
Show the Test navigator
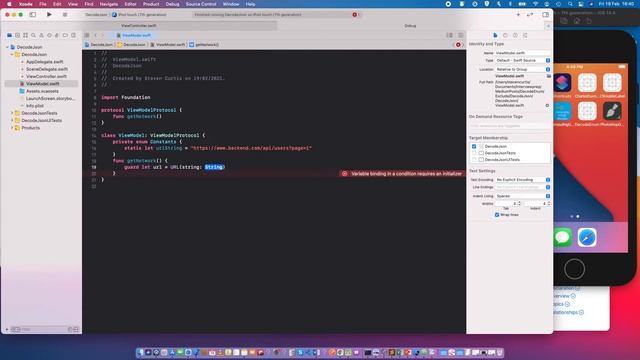click(49, 36)
